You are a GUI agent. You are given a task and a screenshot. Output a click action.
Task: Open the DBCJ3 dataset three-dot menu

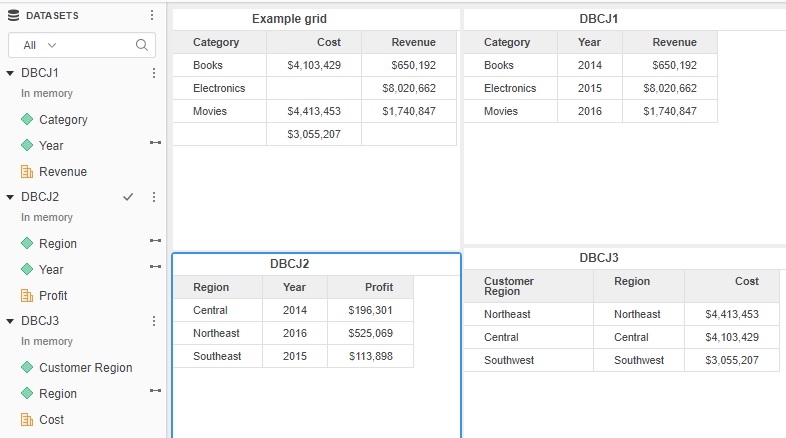[154, 321]
